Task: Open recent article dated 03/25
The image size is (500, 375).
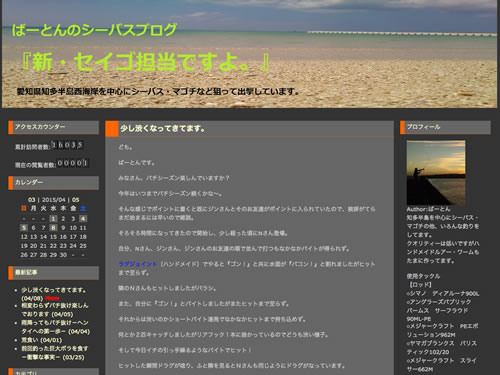Action: tap(55, 353)
